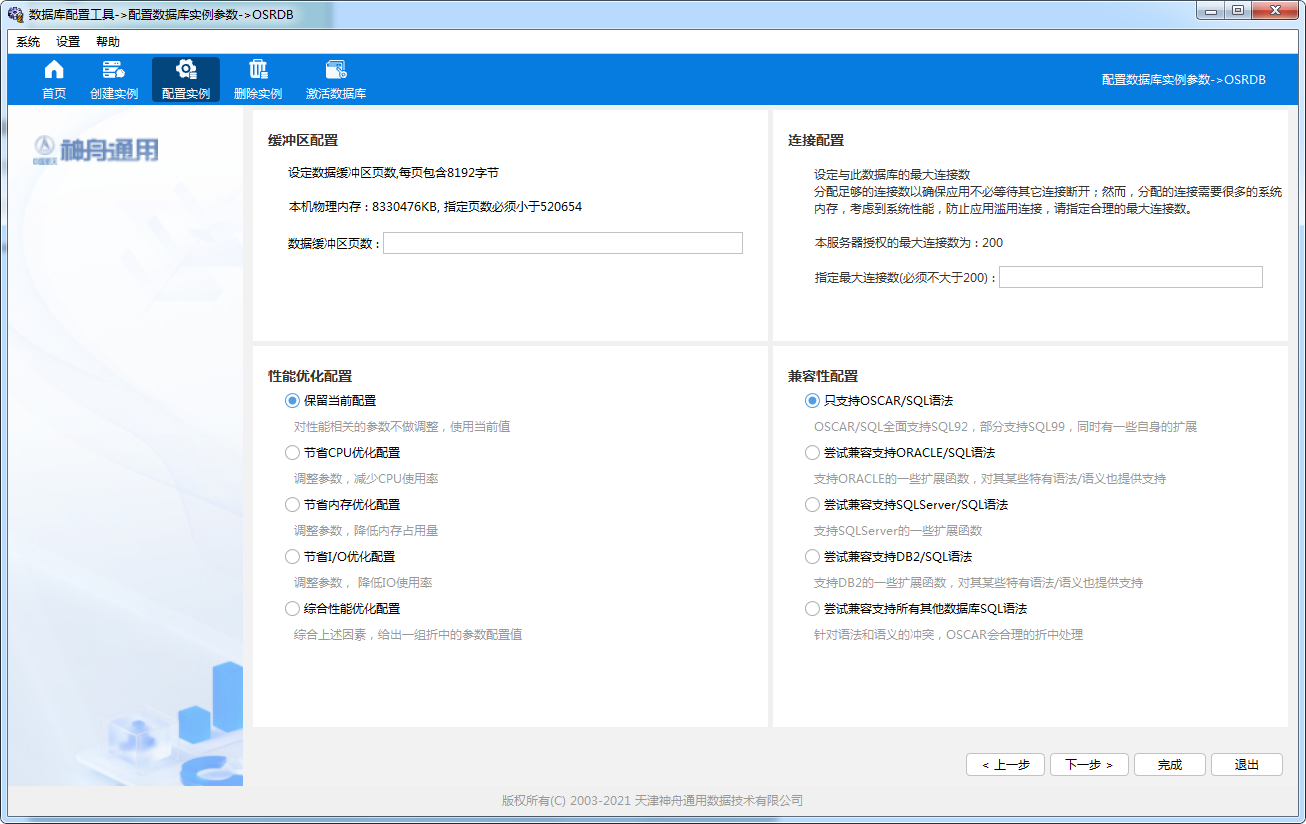This screenshot has width=1306, height=824.
Task: Open the 帮助 menu
Action: tap(108, 42)
